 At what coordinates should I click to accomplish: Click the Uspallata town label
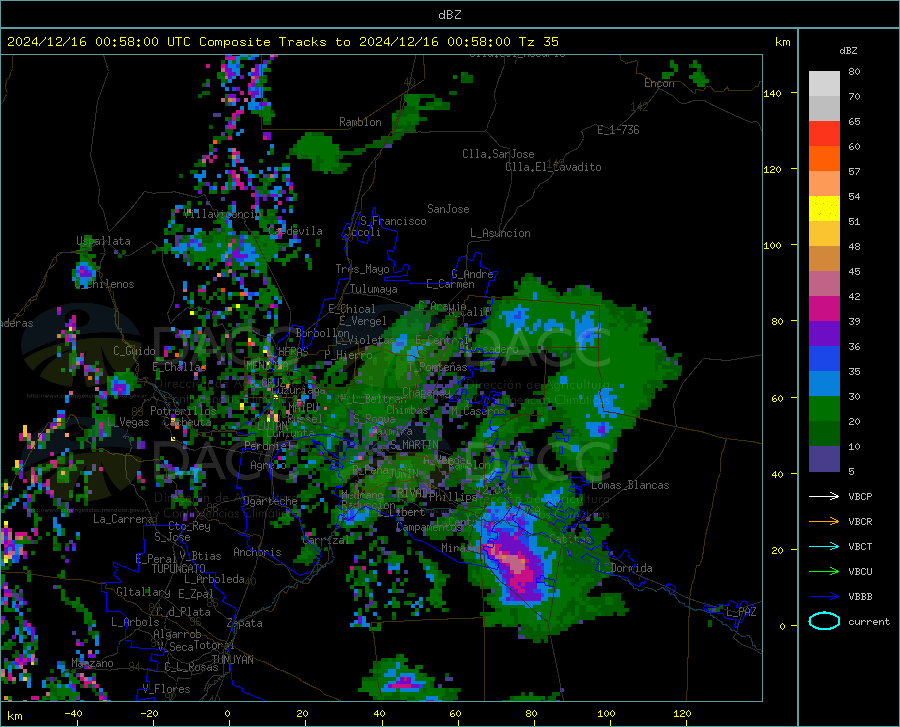click(x=103, y=241)
